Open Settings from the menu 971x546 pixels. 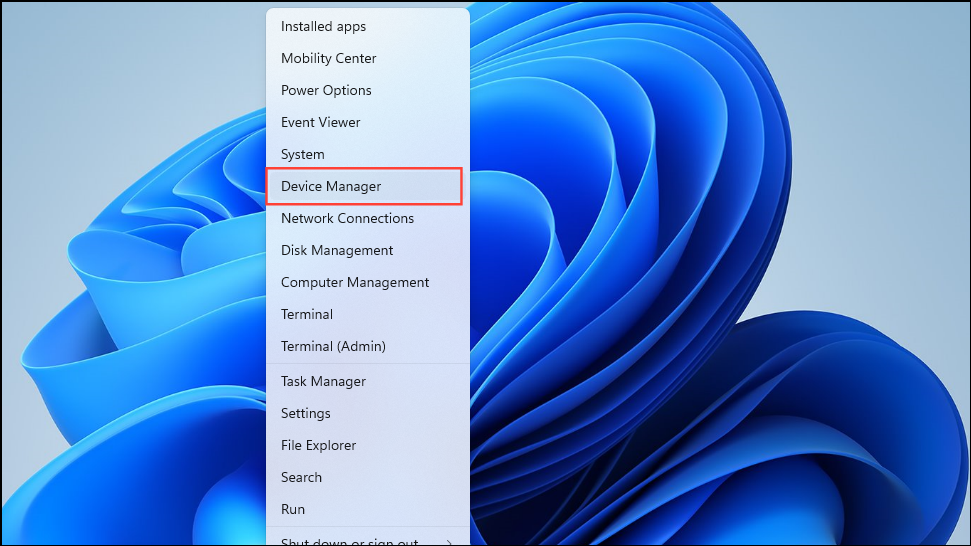point(368,414)
